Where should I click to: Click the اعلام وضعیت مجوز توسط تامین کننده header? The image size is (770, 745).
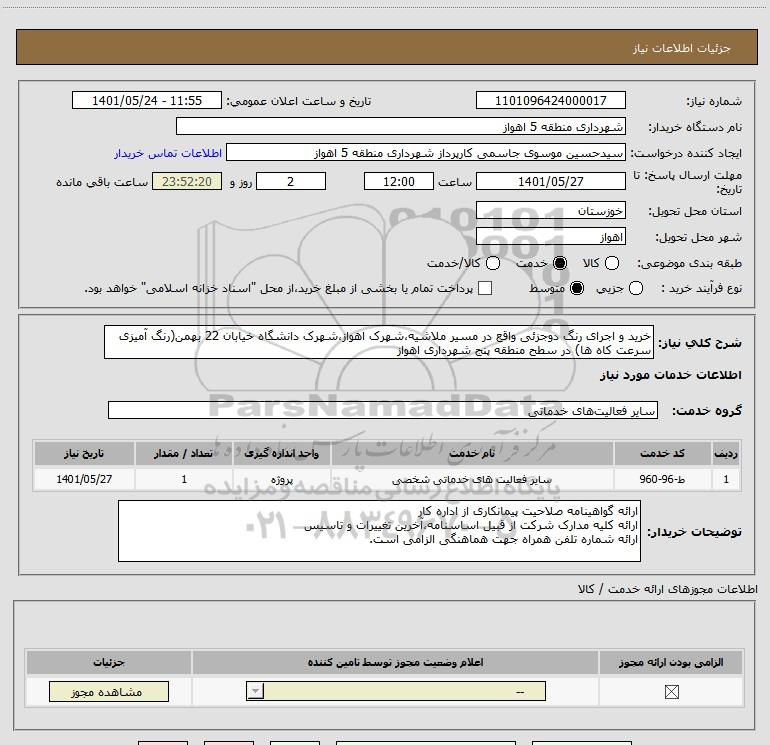click(395, 662)
